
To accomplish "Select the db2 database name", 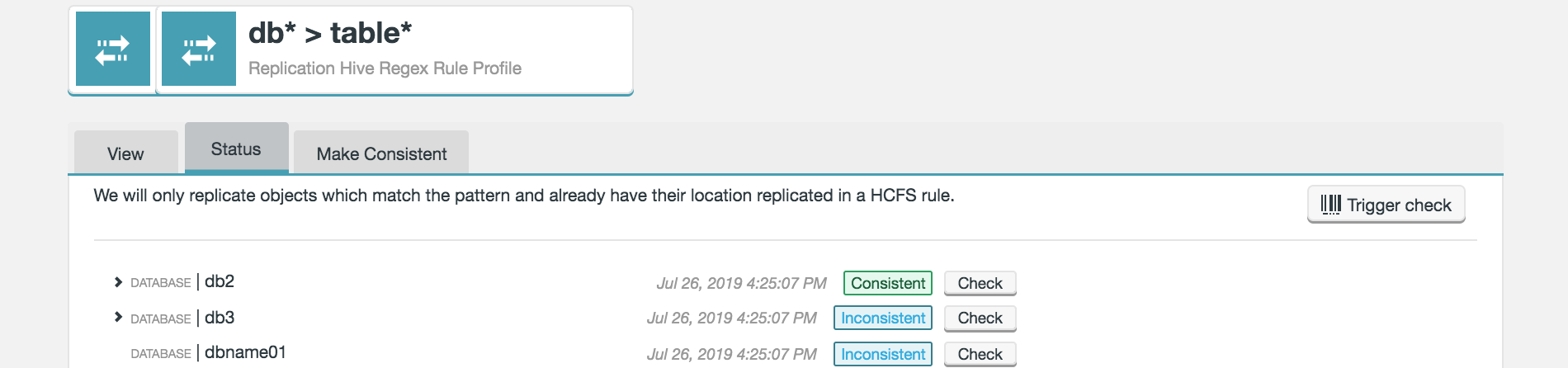I will point(220,281).
